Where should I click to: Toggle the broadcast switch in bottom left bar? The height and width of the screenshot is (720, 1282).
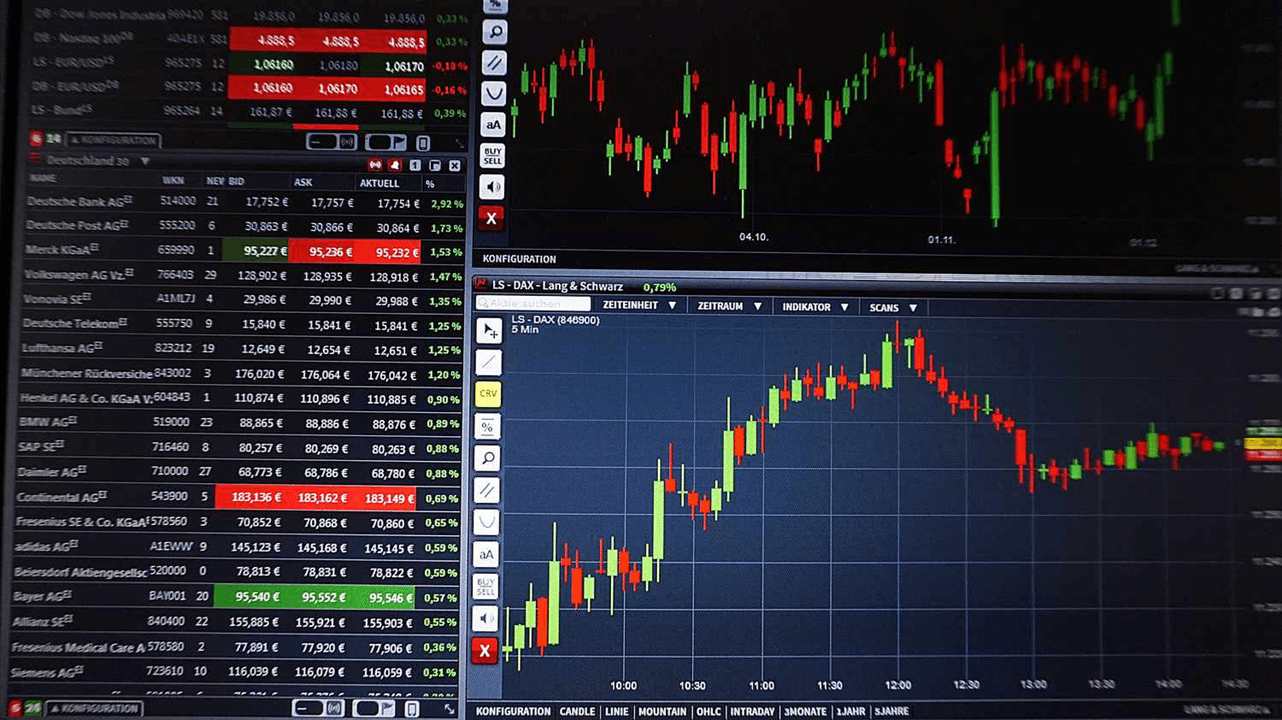coord(318,708)
